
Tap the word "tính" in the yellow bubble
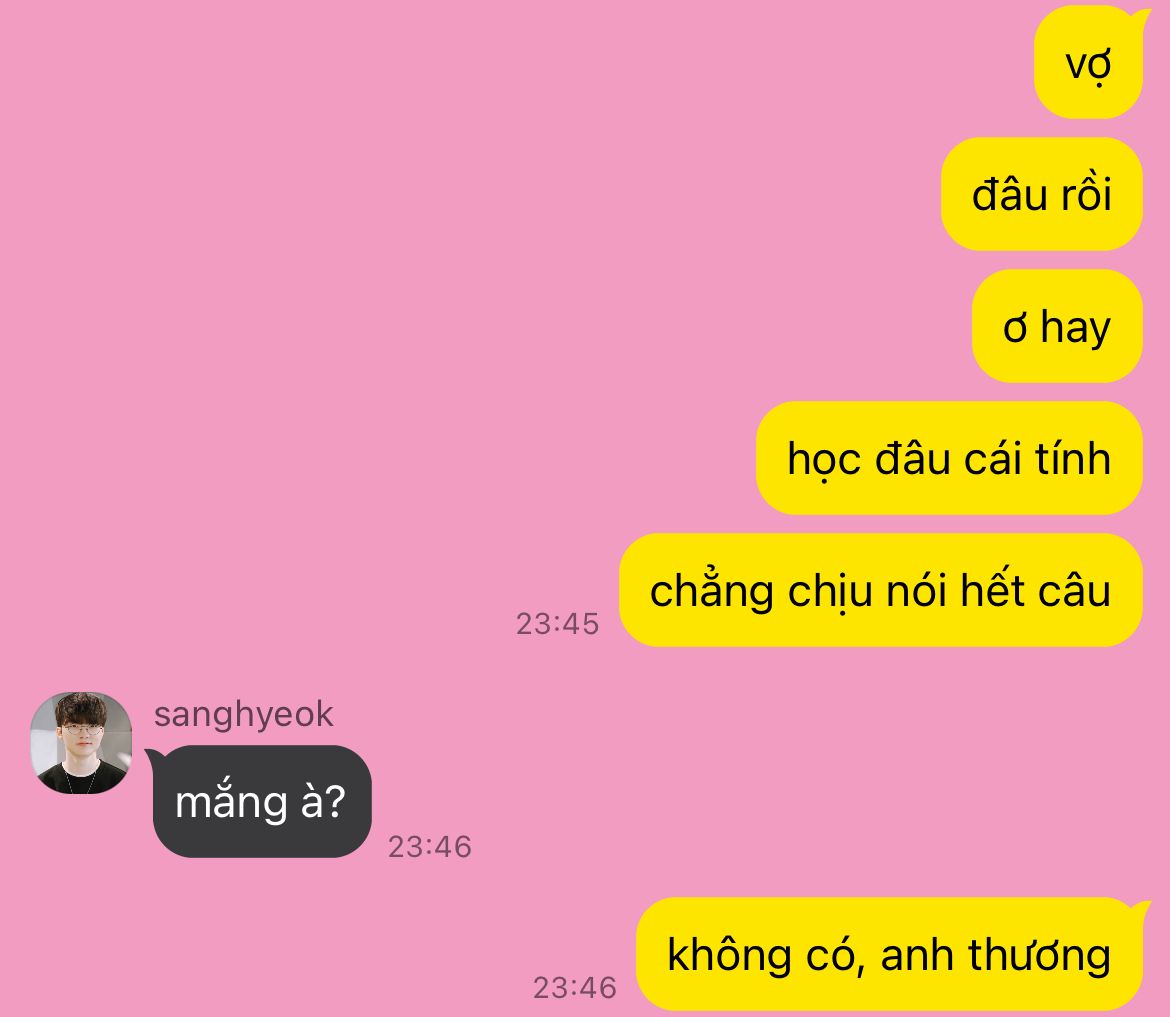tap(1072, 457)
